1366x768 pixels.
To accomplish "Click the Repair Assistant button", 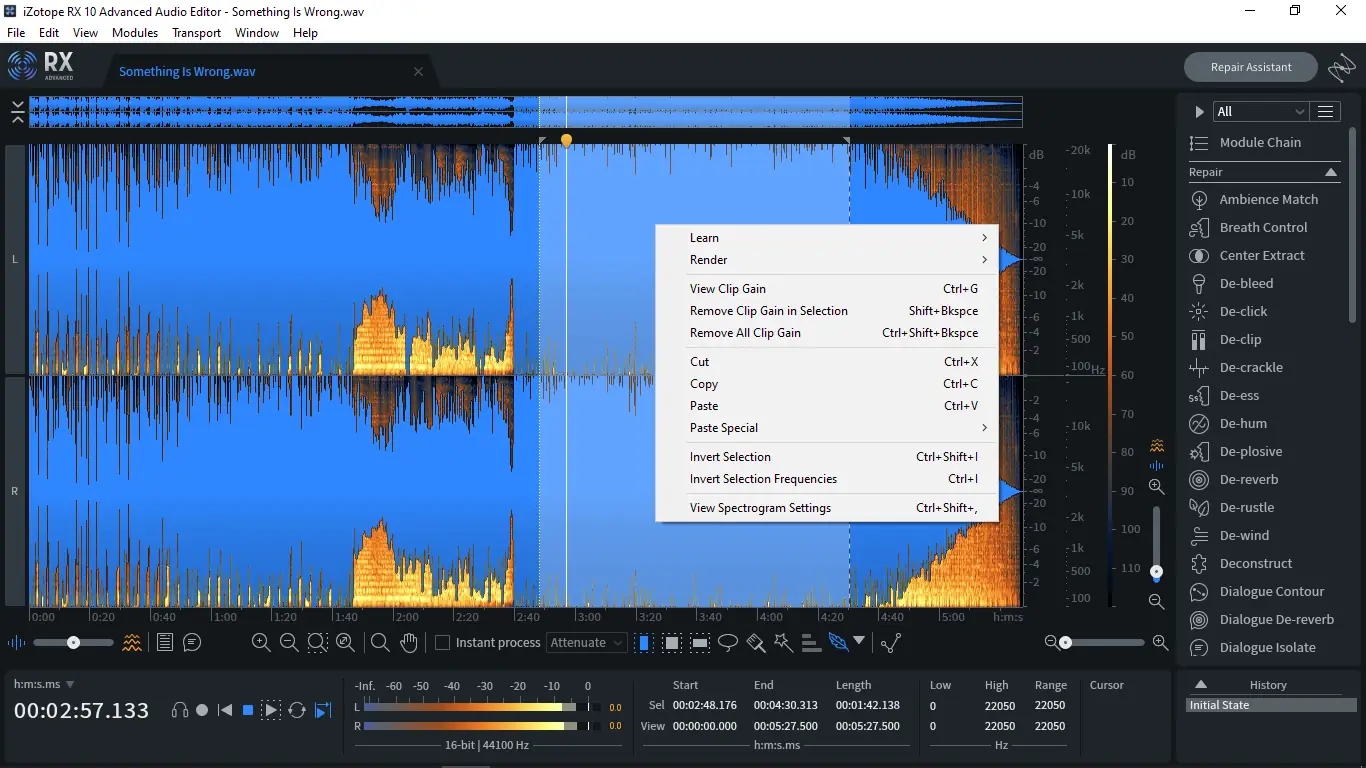I will point(1250,67).
